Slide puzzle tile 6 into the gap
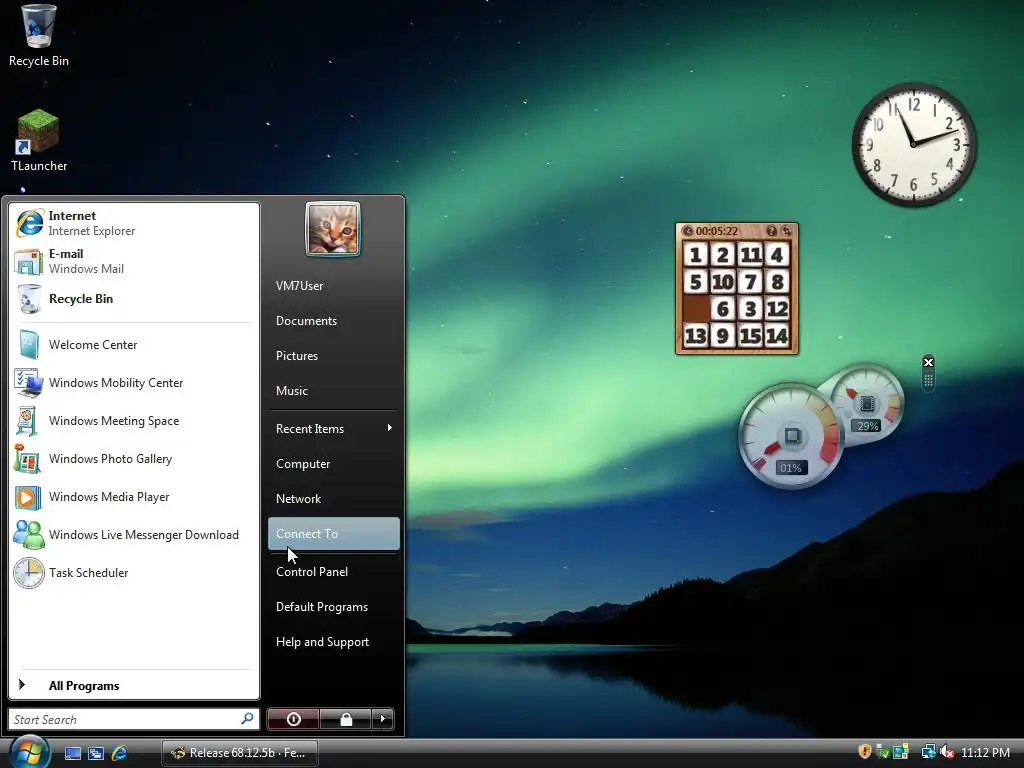 (723, 309)
